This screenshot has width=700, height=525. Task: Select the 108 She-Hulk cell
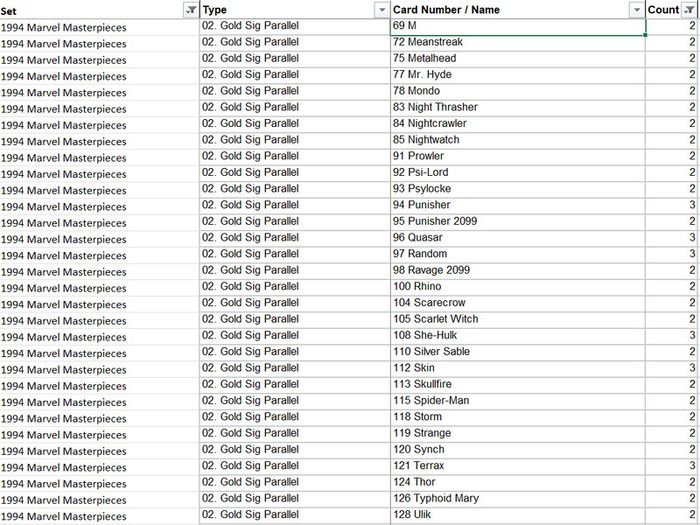pos(518,336)
